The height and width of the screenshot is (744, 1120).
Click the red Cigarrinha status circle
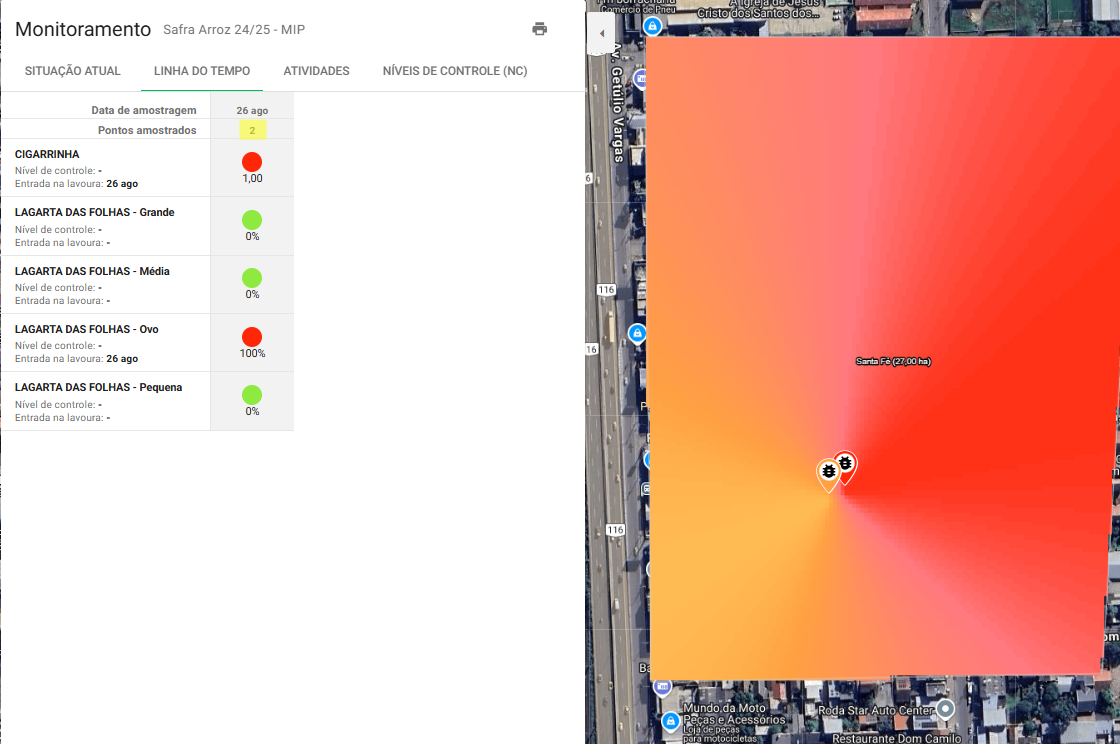click(x=252, y=162)
